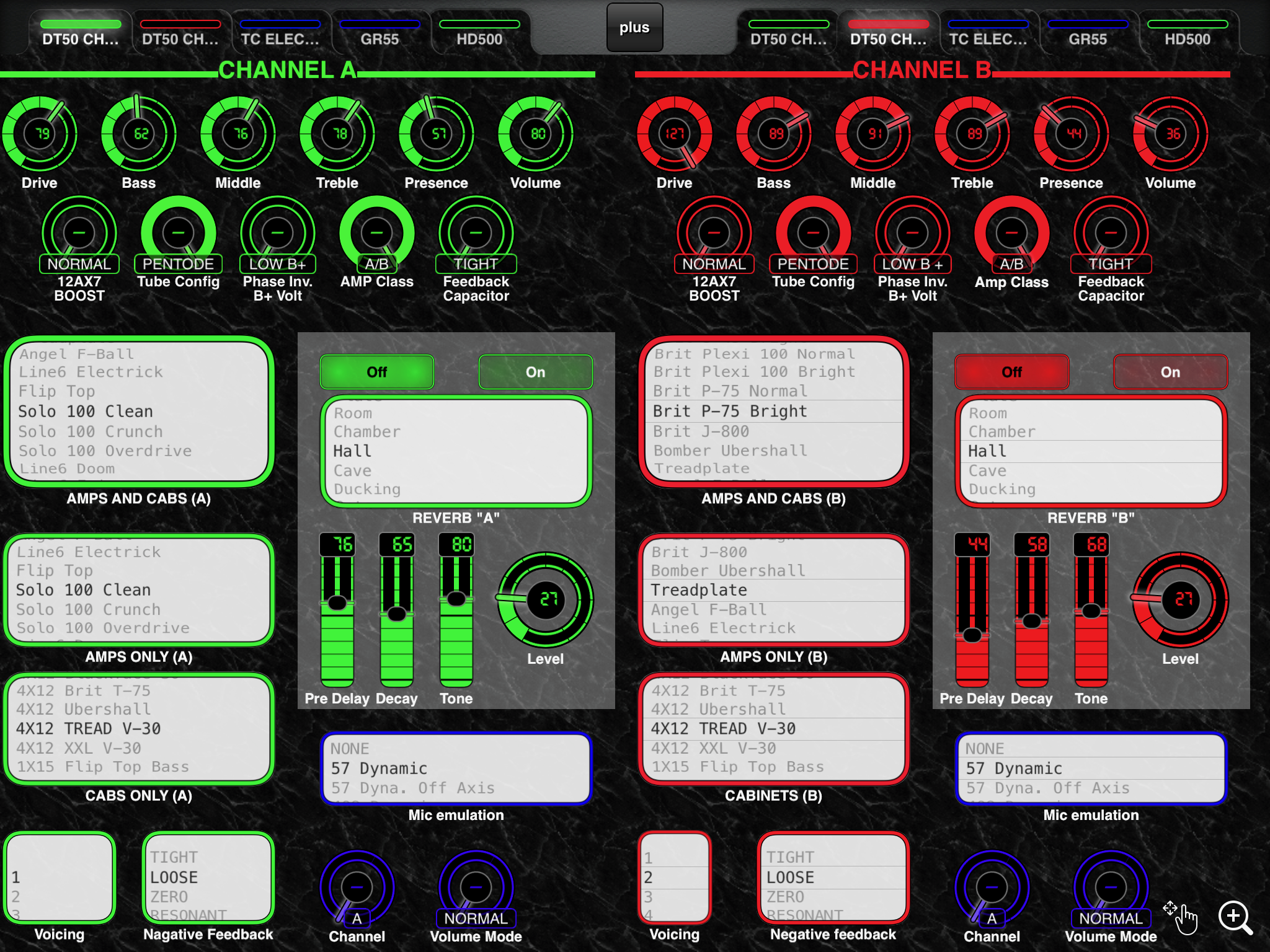Adjust the Channel A Presence knob

437,133
